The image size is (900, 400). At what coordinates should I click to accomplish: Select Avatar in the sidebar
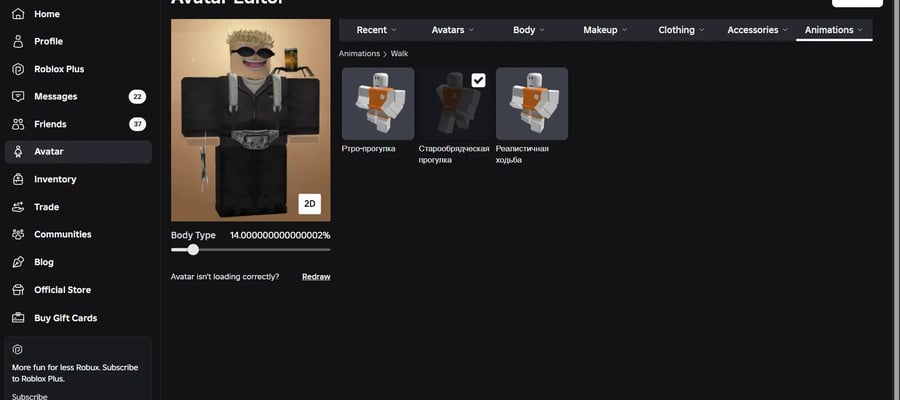[78, 152]
